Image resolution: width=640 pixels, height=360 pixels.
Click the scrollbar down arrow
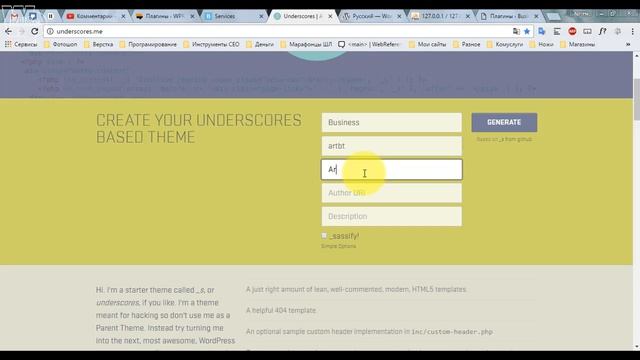coord(636,347)
